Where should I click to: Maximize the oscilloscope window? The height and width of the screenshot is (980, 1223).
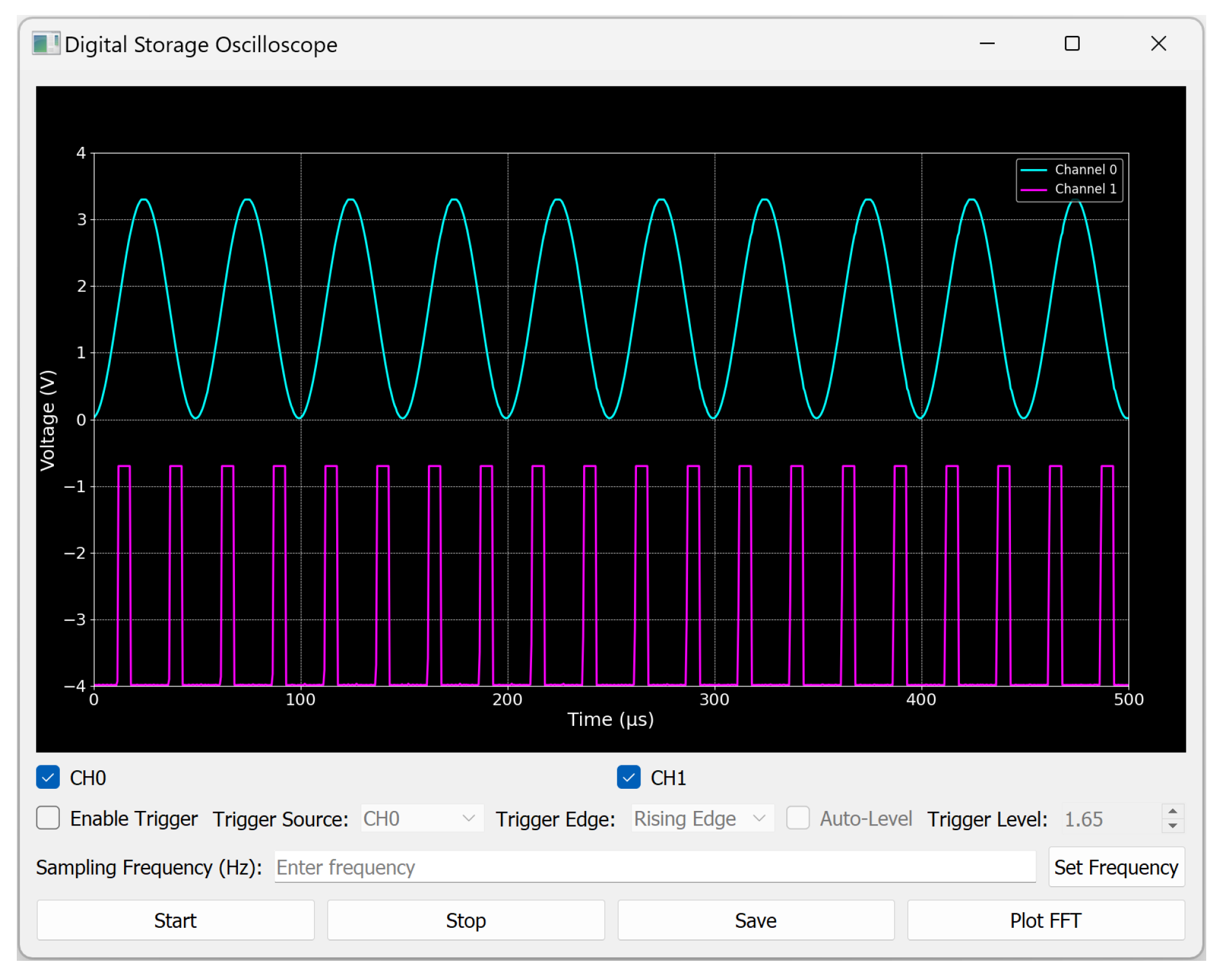pyautogui.click(x=1072, y=44)
